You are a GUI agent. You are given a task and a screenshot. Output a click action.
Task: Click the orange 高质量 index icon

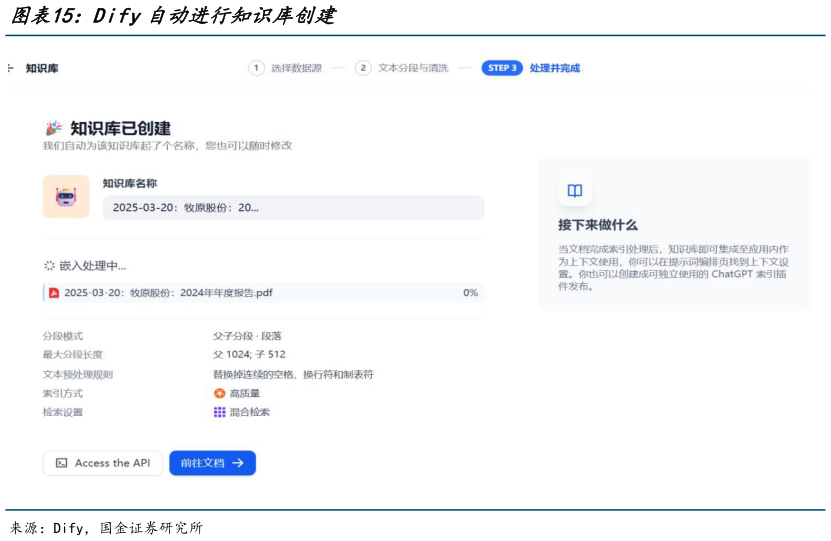(219, 393)
